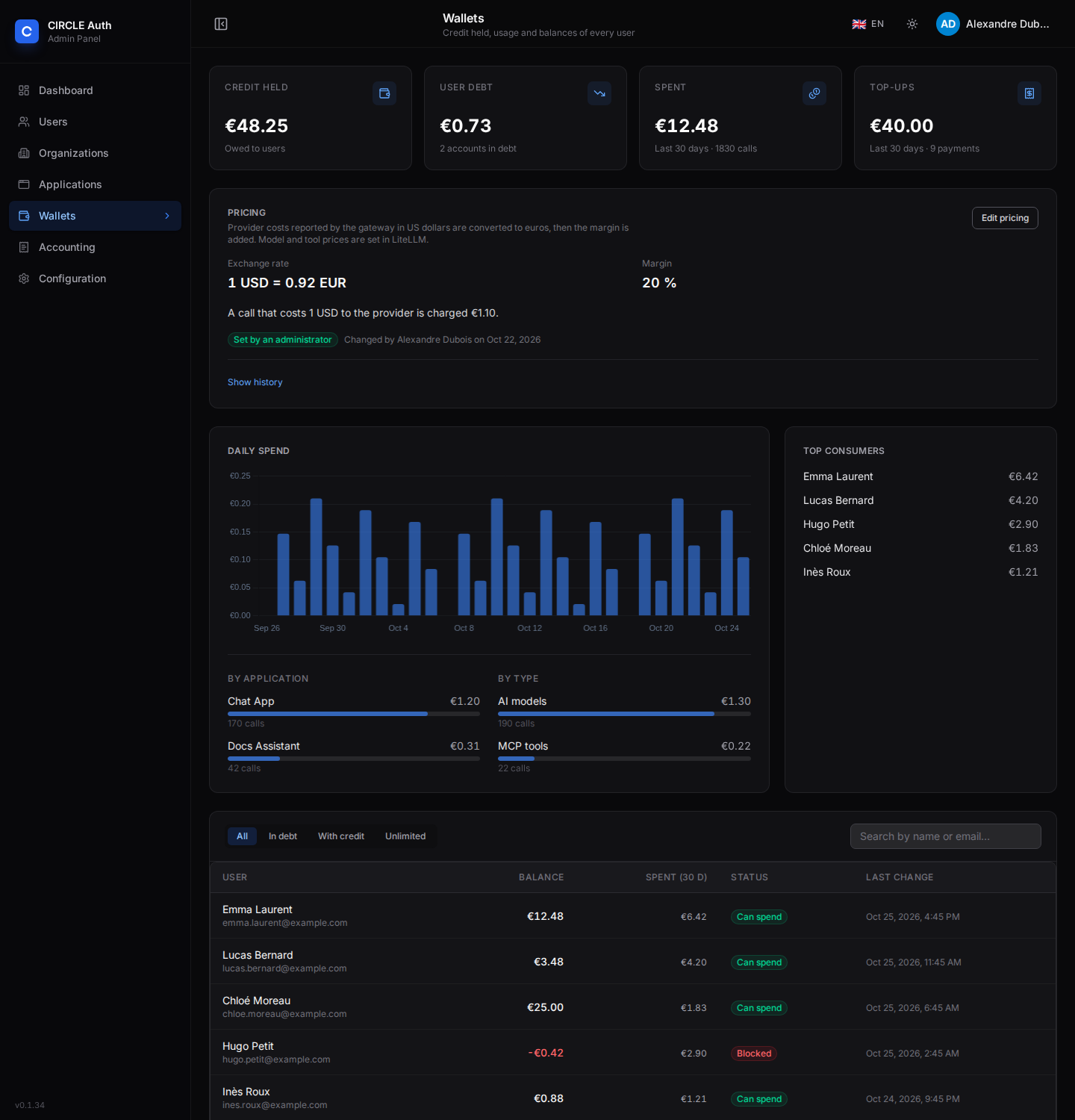Image resolution: width=1075 pixels, height=1120 pixels.
Task: Click the Users people icon
Action: click(24, 122)
